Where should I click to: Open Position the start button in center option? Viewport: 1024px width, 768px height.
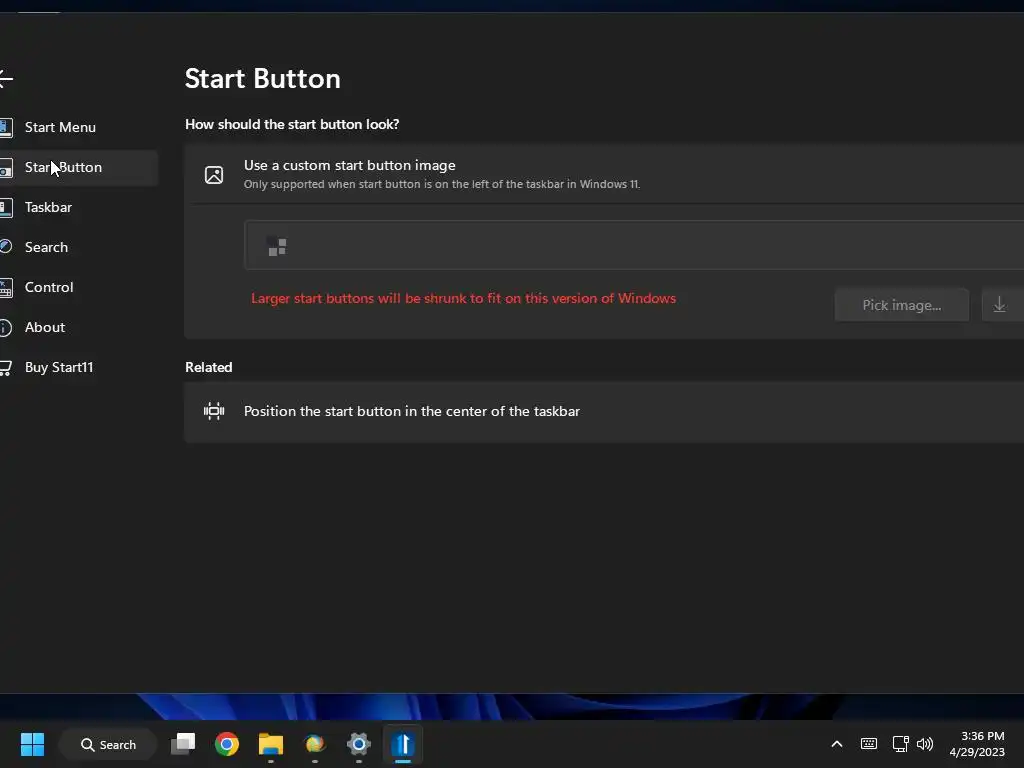pyautogui.click(x=604, y=411)
